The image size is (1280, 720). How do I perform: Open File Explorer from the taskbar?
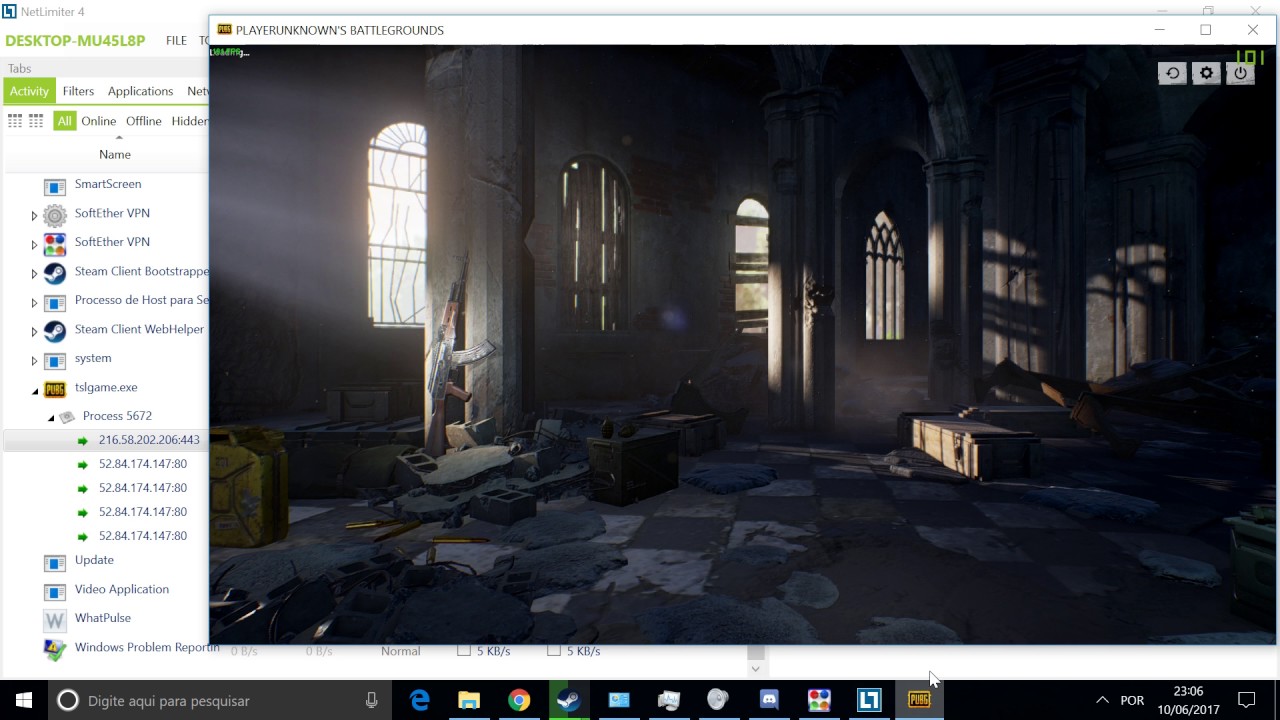pos(469,700)
